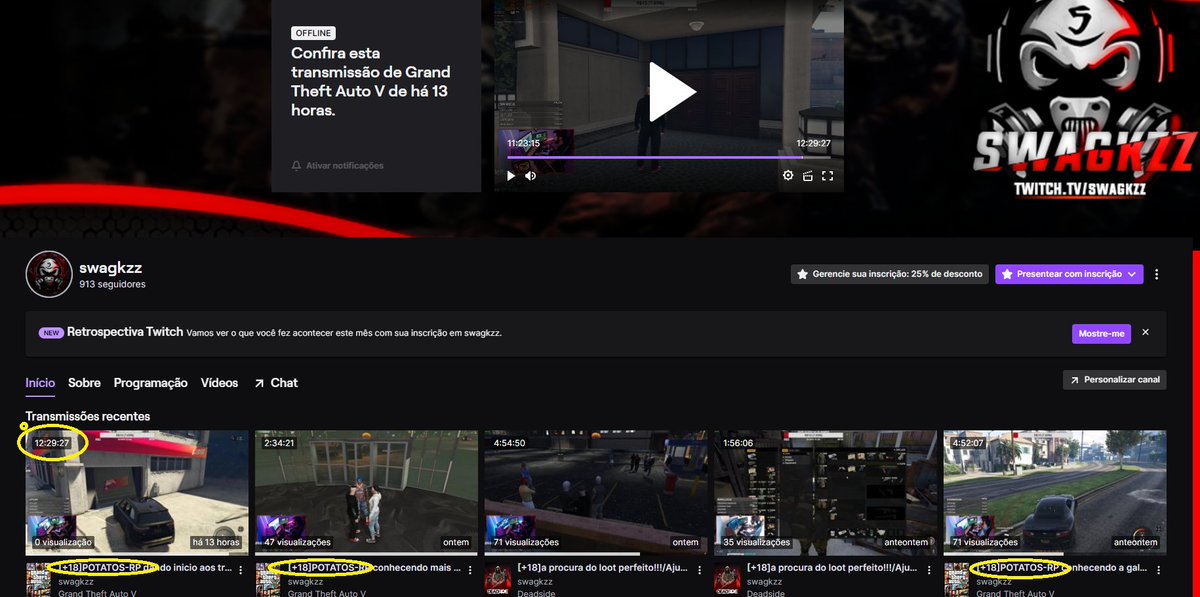Click Gerencie sua inscrição: 25% de desconto

tap(889, 274)
